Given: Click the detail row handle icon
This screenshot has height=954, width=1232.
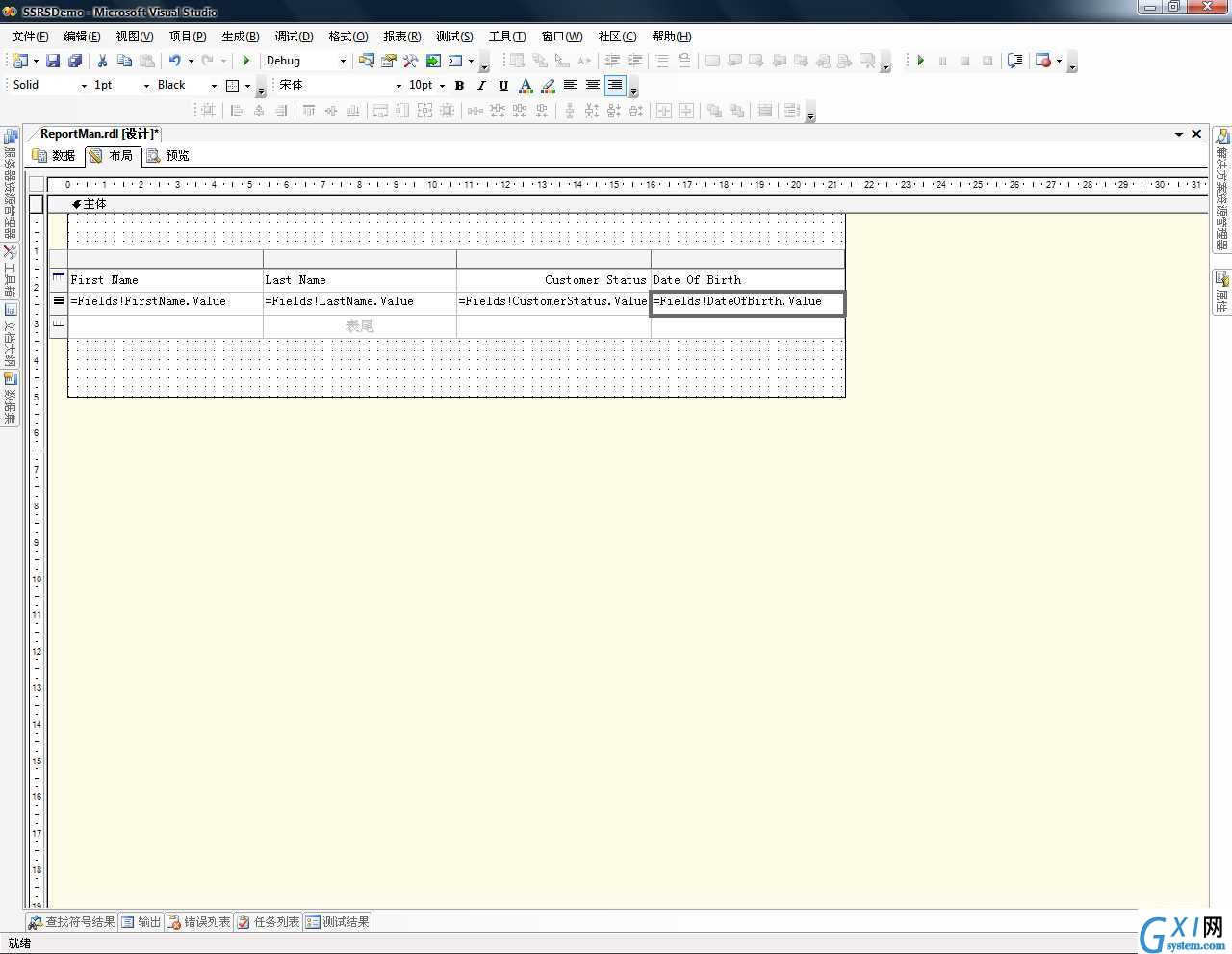Looking at the screenshot, I should tap(59, 302).
